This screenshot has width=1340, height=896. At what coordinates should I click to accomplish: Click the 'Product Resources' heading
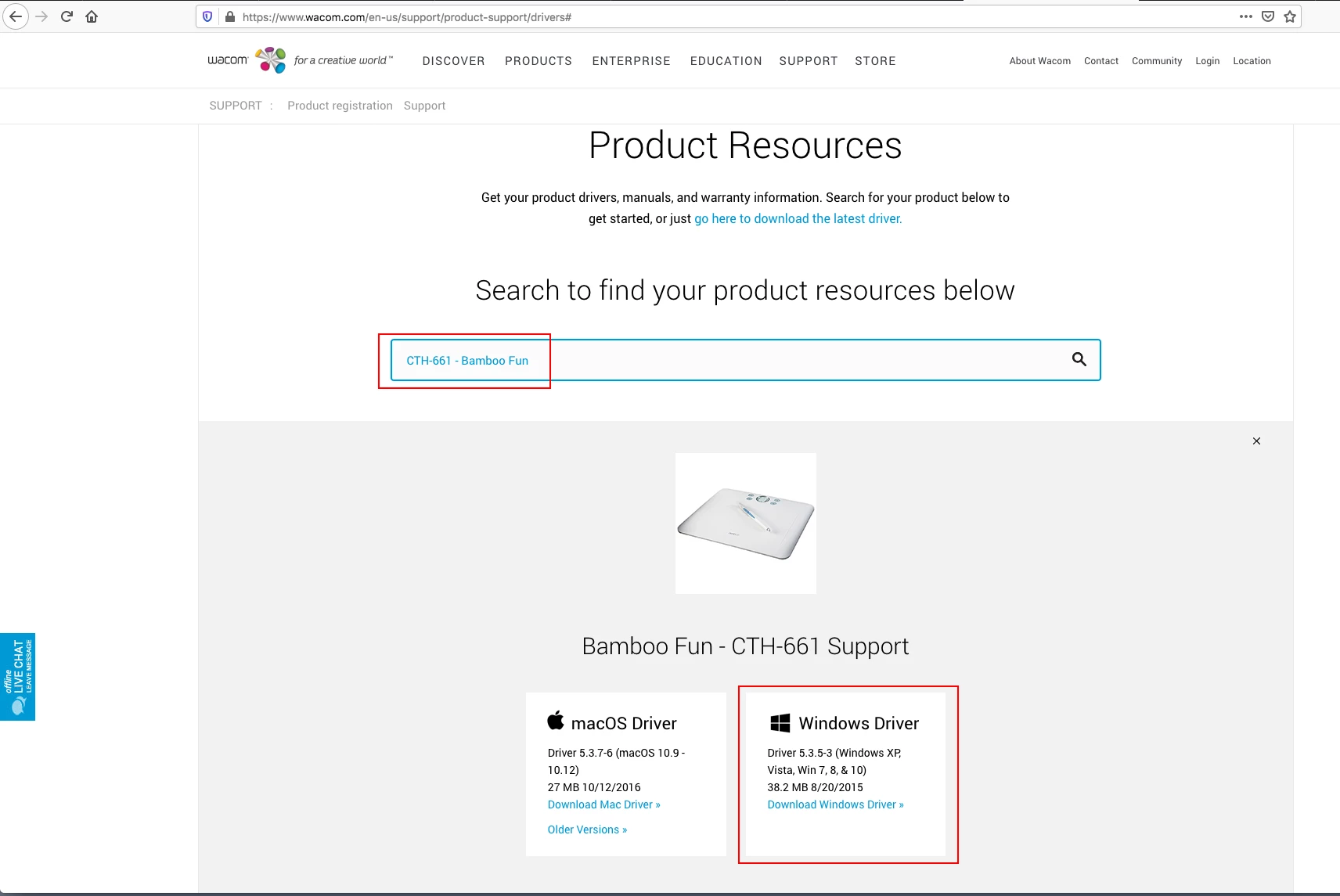point(745,146)
